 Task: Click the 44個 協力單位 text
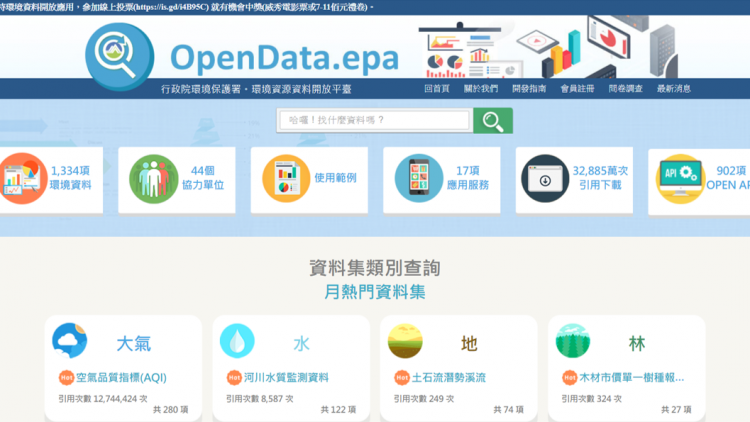click(x=203, y=178)
